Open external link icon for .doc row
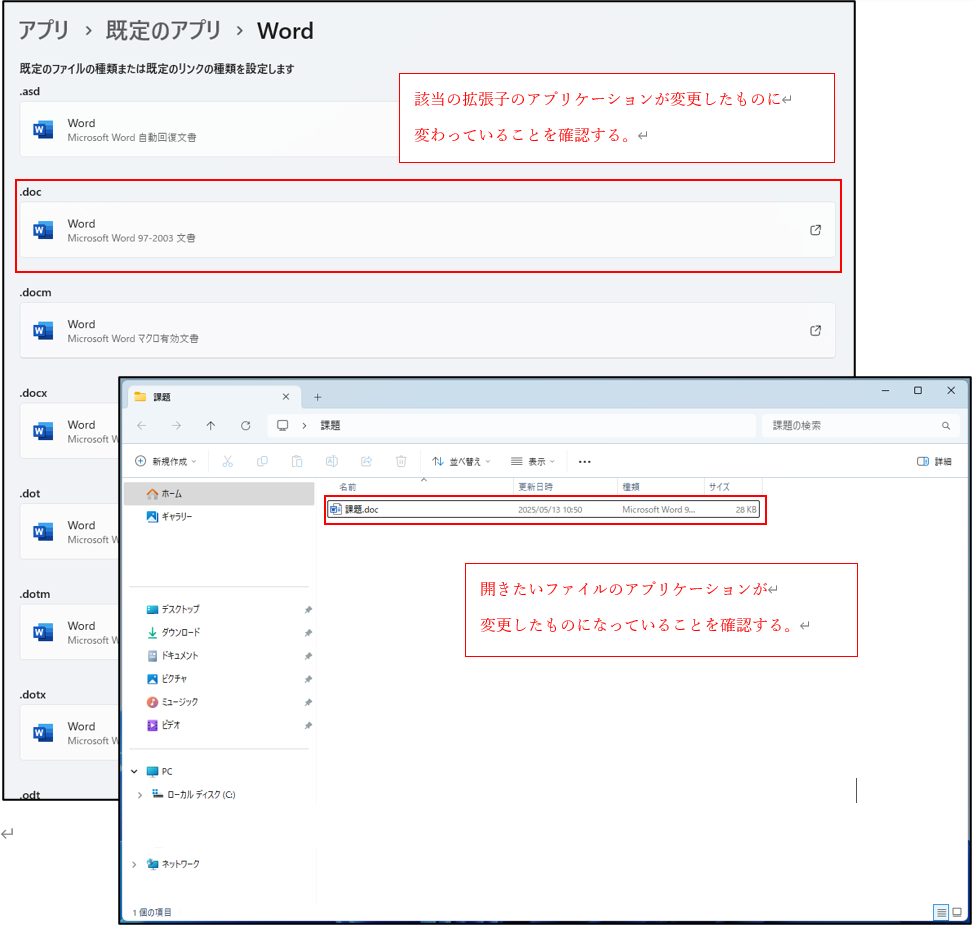The image size is (974, 928). pyautogui.click(x=815, y=230)
